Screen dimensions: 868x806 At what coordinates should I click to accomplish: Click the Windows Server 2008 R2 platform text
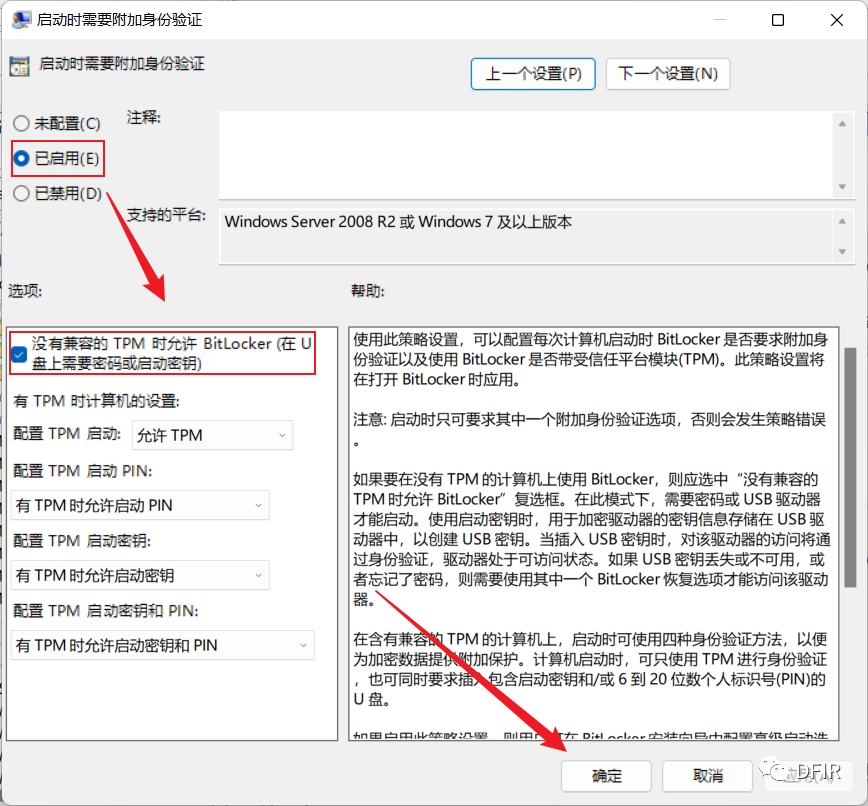[397, 222]
